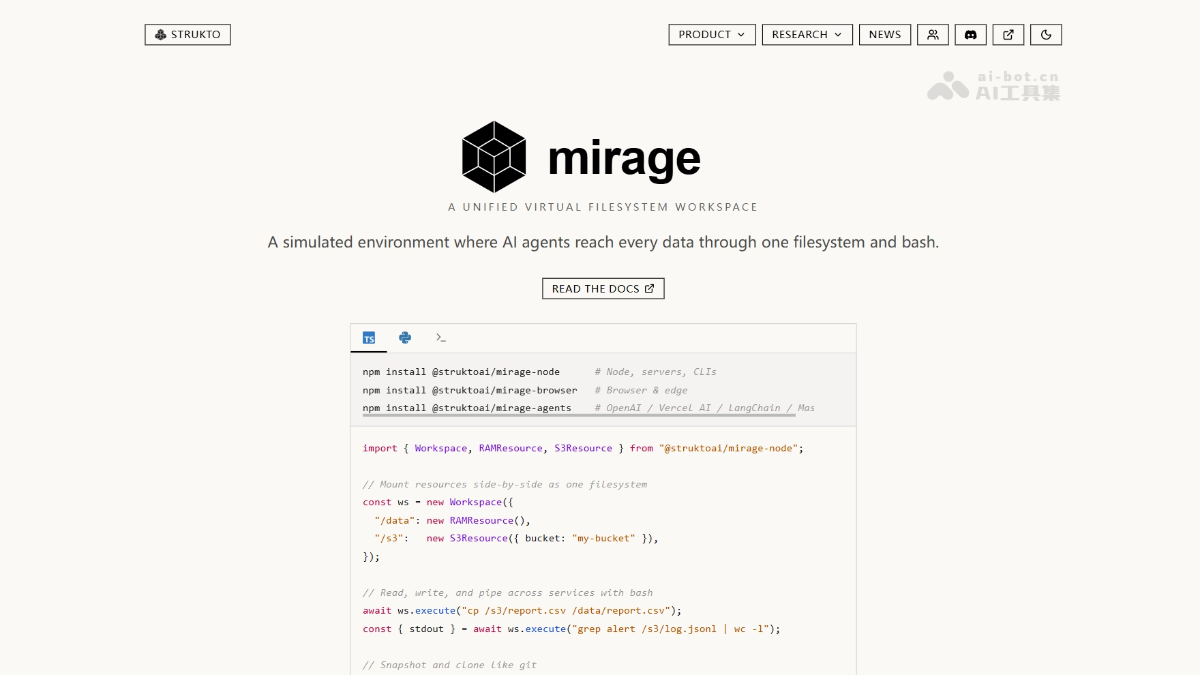
Task: Click the horizontal scrollbar under install commands
Action: point(581,413)
